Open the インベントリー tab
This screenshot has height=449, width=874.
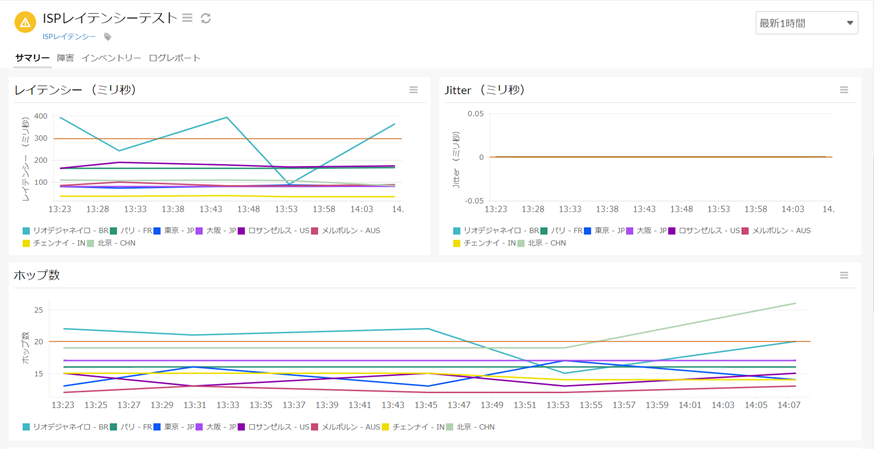111,58
